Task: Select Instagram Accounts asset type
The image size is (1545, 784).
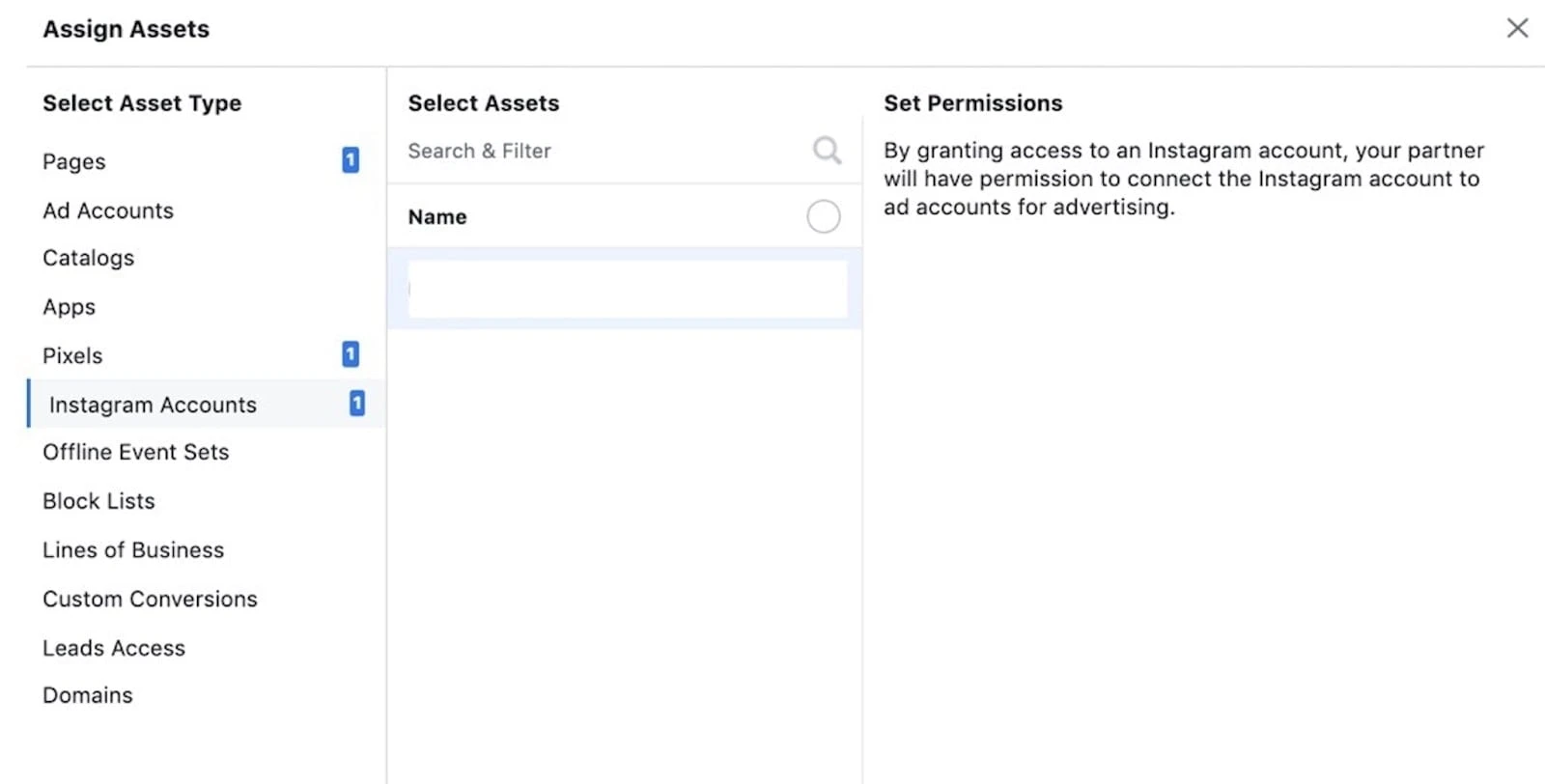Action: pyautogui.click(x=153, y=405)
